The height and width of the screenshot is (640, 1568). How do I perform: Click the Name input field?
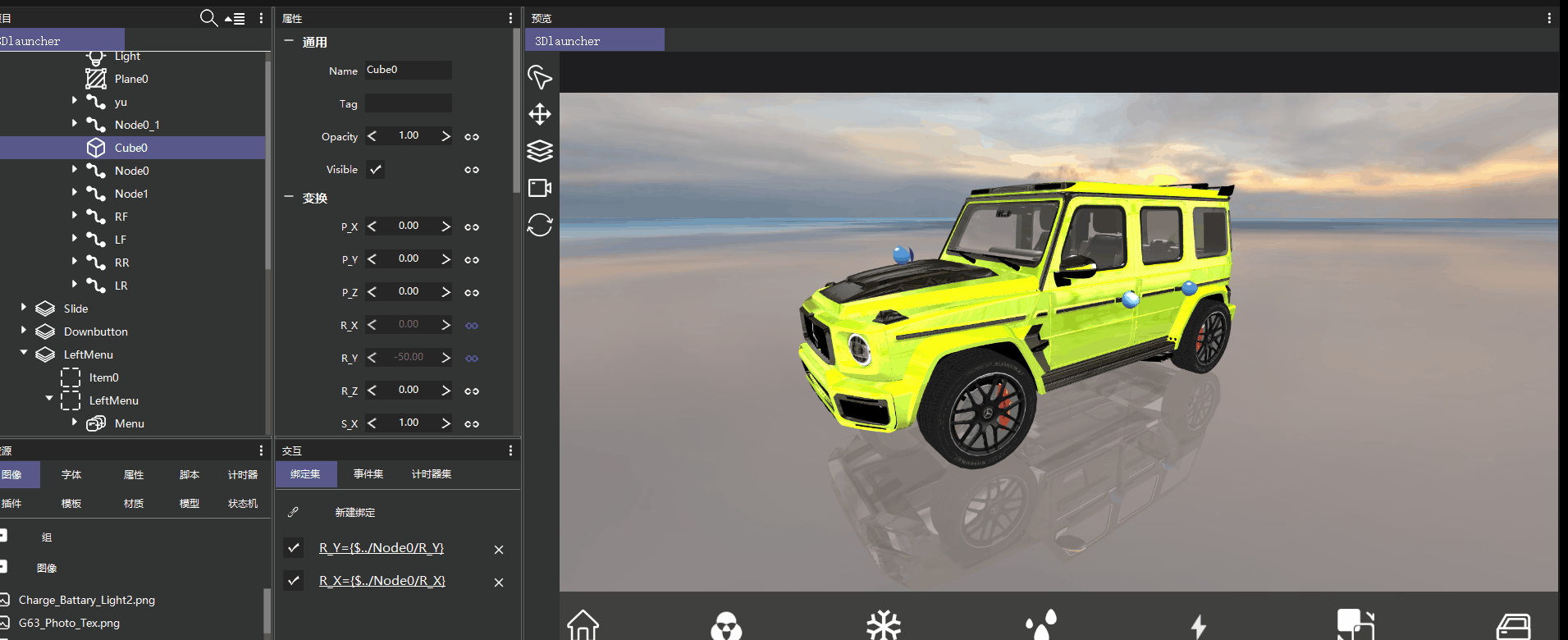pos(408,70)
